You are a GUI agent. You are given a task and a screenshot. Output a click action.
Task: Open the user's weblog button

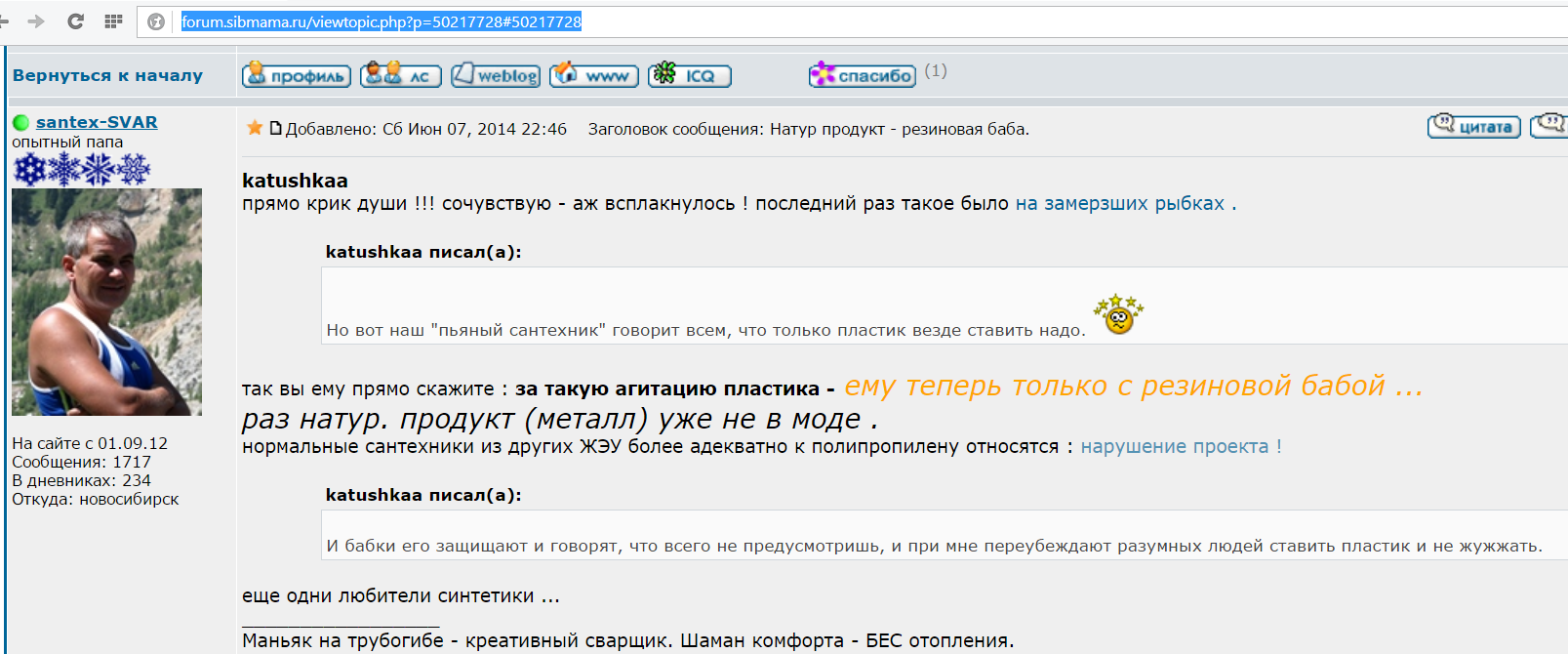[496, 74]
